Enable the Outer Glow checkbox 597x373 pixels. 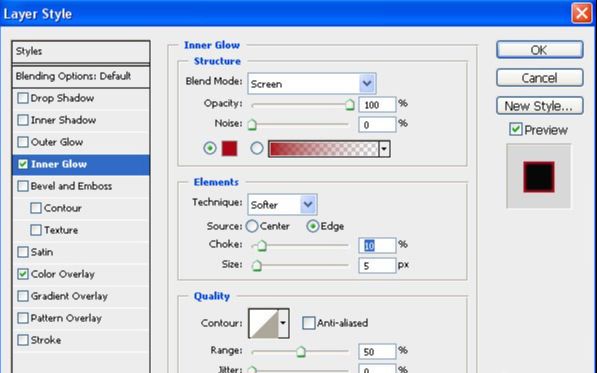tap(23, 142)
